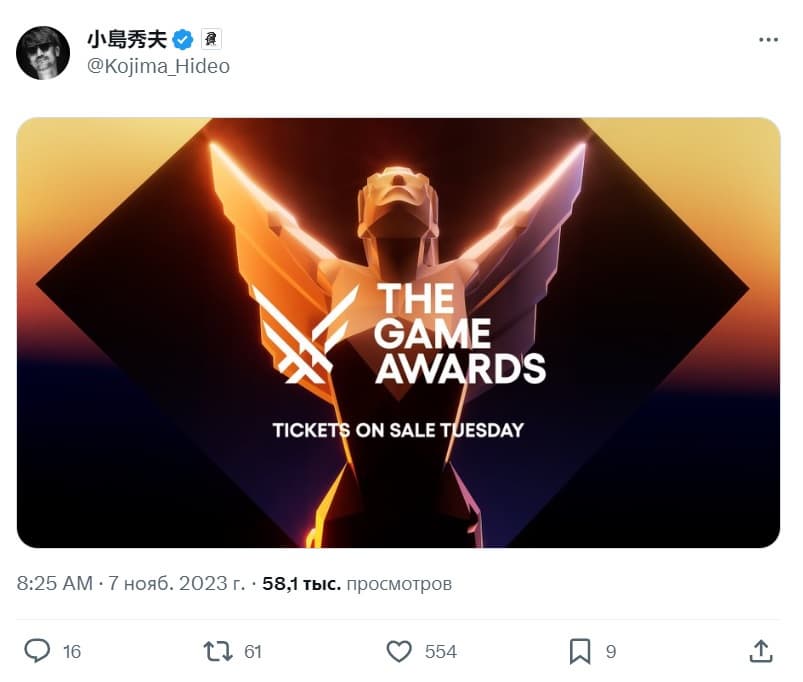Open Kojima's profile avatar picture
803x682 pixels.
pyautogui.click(x=43, y=53)
